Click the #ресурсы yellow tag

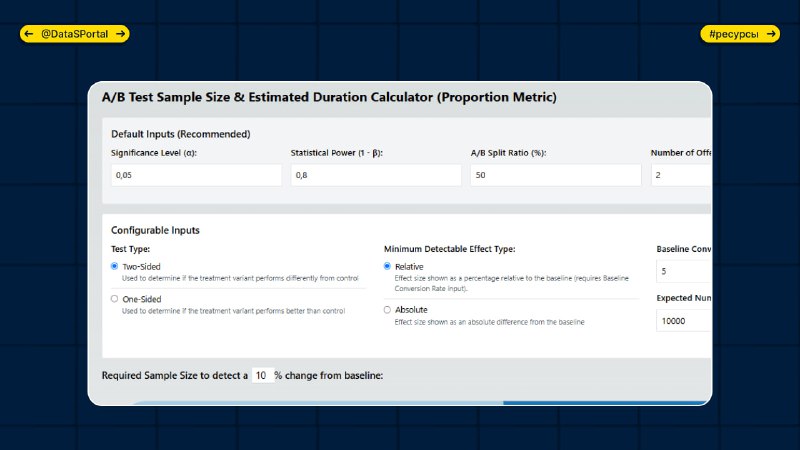pos(740,34)
